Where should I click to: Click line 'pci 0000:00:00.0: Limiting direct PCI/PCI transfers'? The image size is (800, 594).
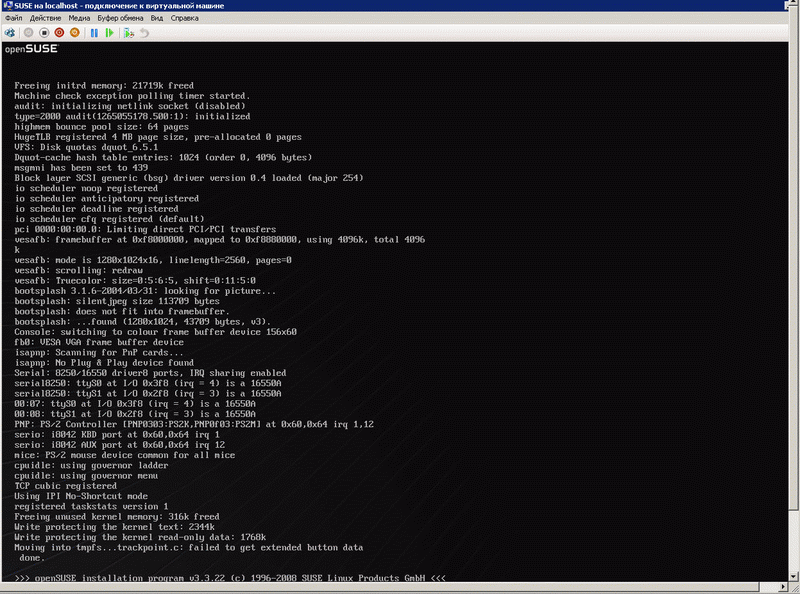tap(145, 229)
